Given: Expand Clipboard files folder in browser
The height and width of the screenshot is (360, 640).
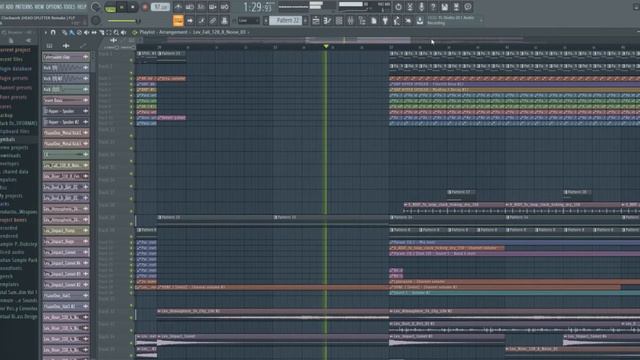Looking at the screenshot, I should click(15, 132).
